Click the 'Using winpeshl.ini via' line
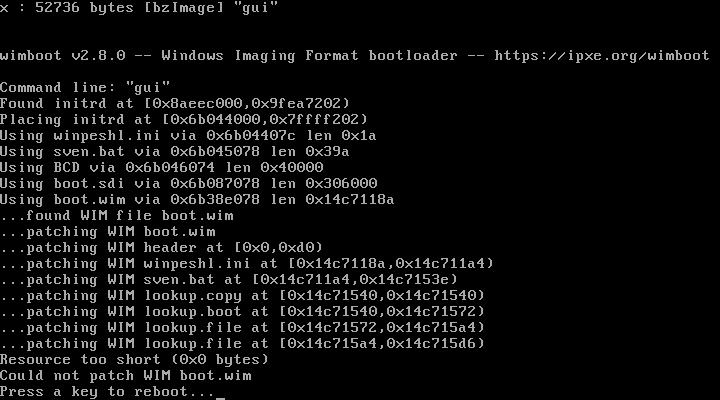Screen dimensions: 720x400 [188, 135]
